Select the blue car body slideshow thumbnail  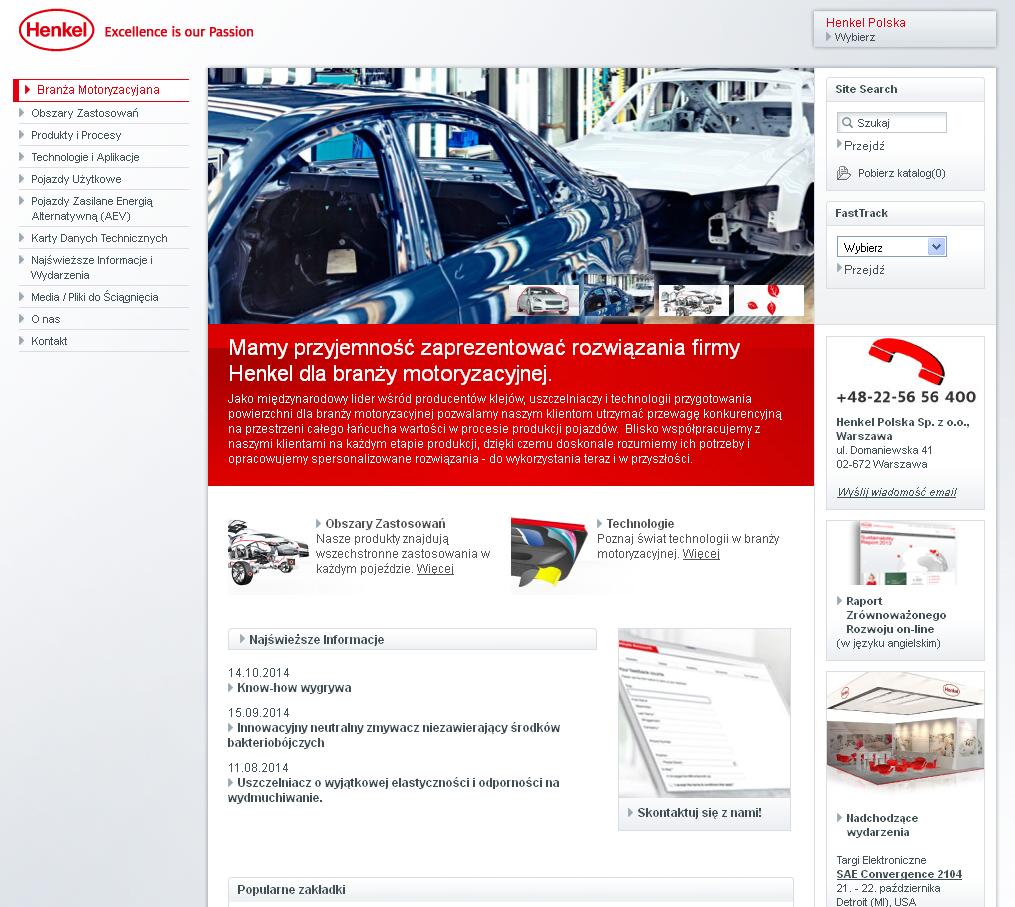619,296
